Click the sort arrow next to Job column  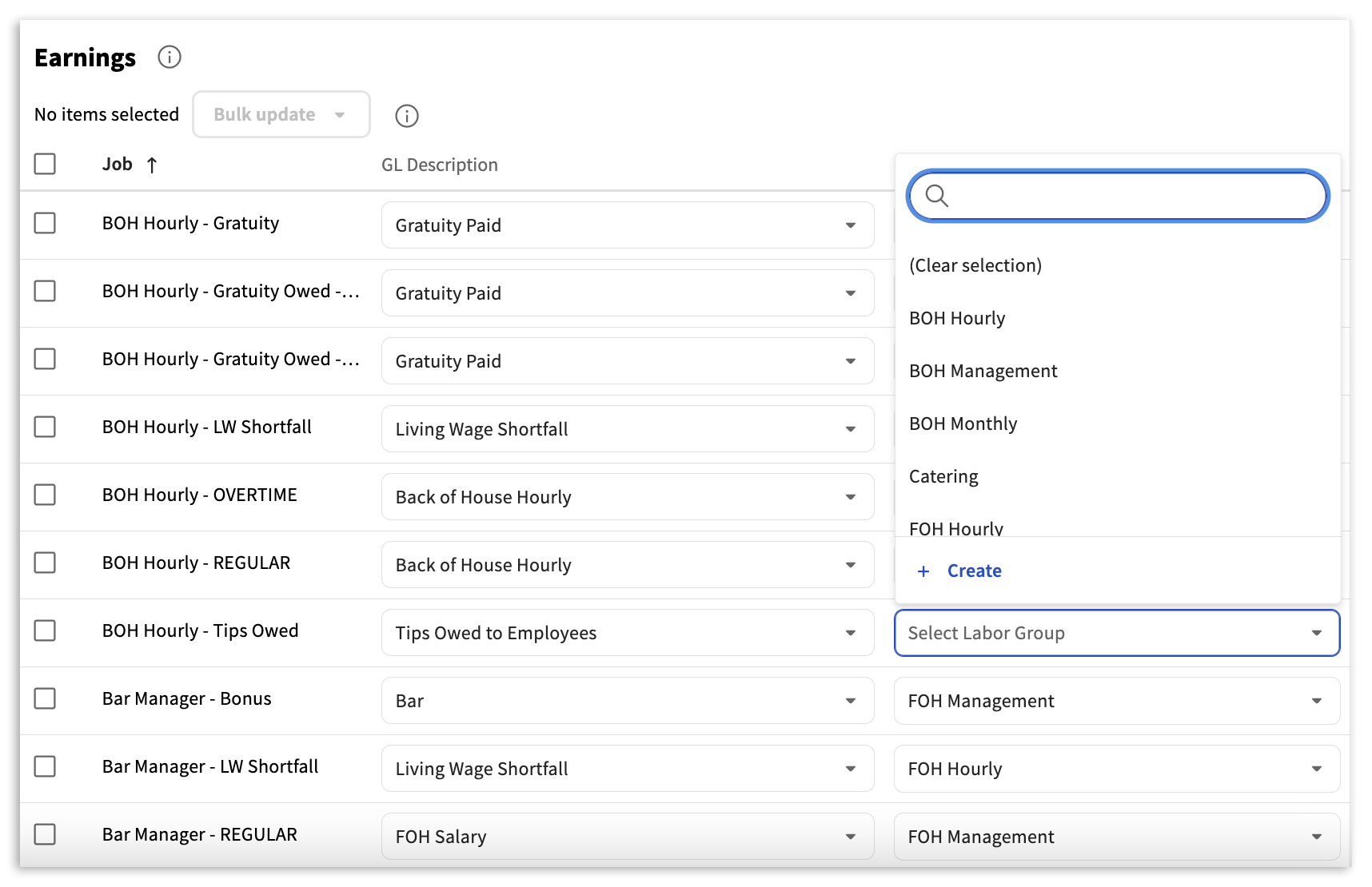pyautogui.click(x=152, y=165)
